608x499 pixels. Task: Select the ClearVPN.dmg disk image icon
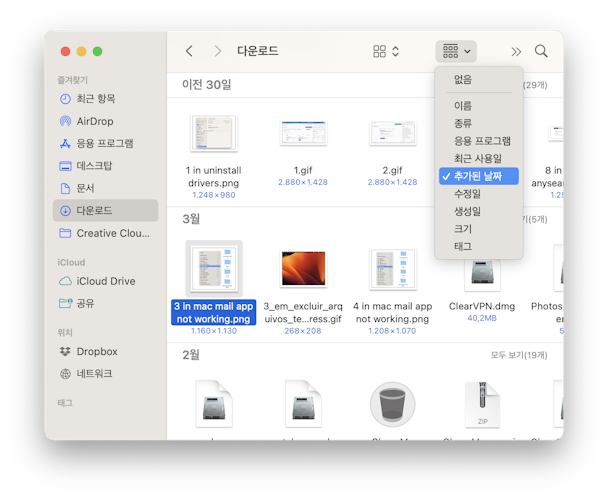482,273
